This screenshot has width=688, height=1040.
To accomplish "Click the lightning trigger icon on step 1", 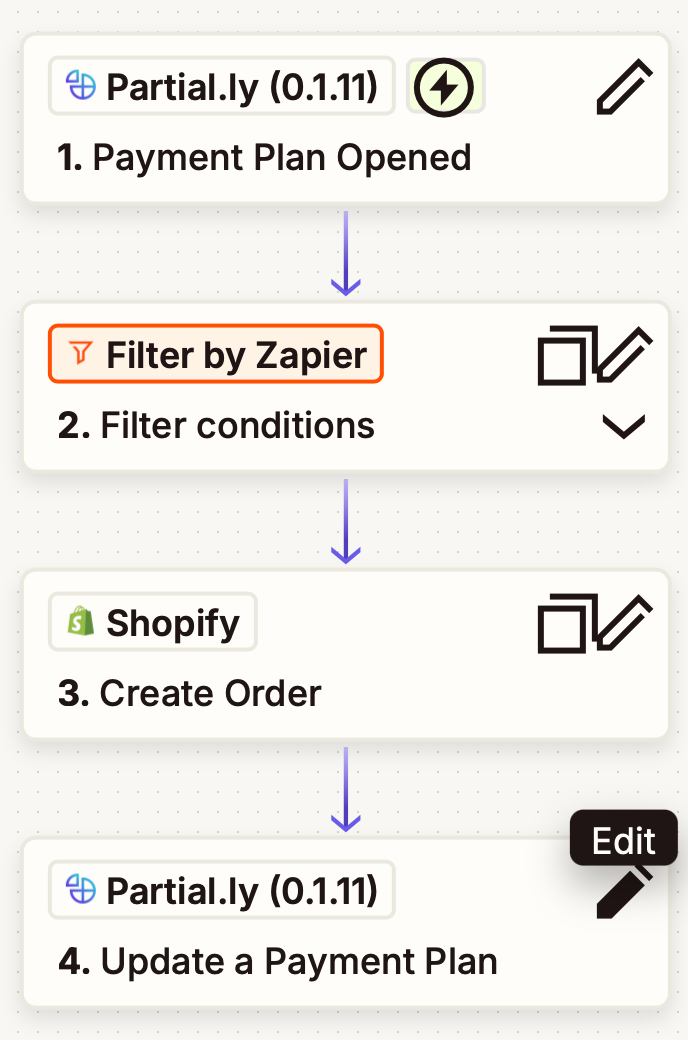I will 445,87.
